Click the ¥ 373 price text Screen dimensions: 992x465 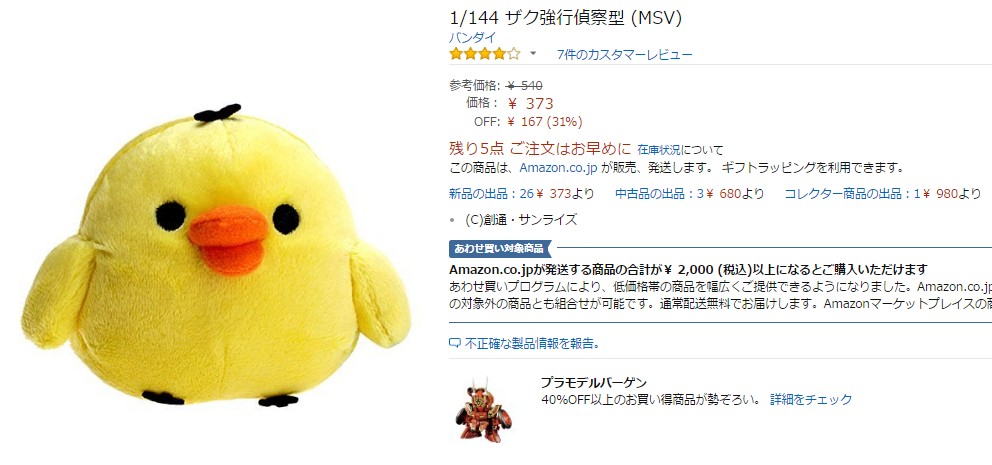click(531, 104)
